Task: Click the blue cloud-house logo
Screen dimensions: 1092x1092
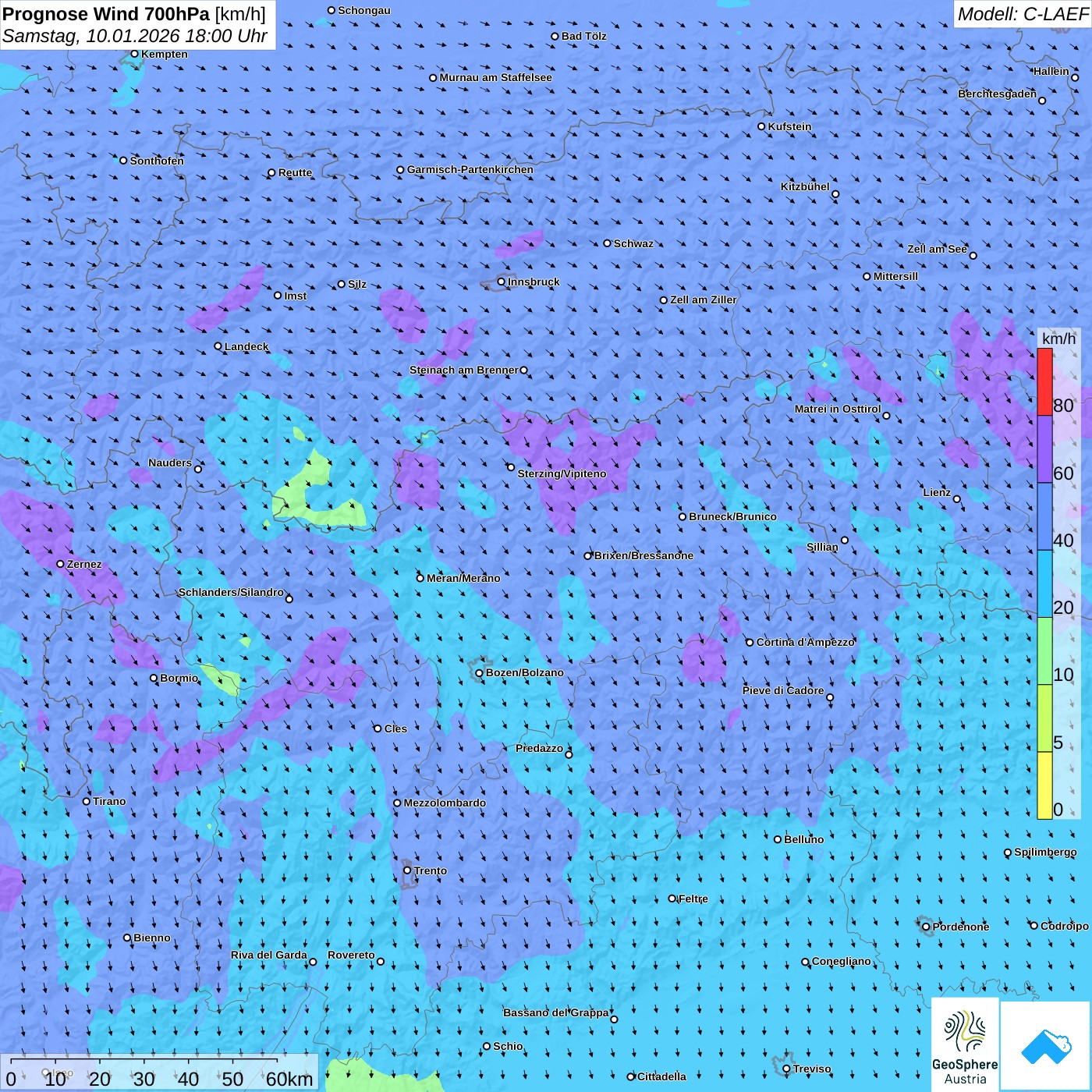Action: point(1045,1046)
